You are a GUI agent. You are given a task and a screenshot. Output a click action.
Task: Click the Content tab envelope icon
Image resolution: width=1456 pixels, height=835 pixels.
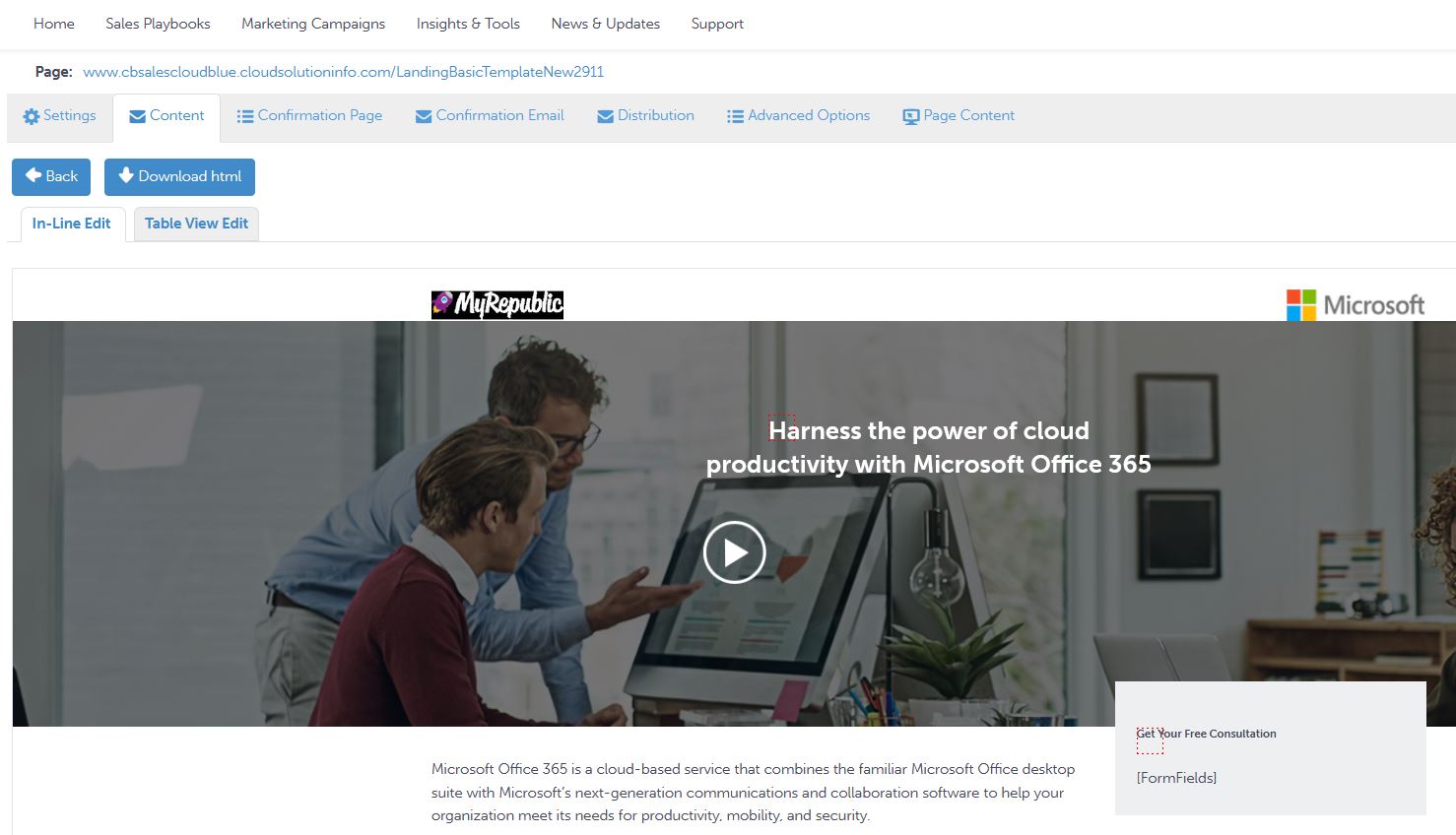click(138, 116)
